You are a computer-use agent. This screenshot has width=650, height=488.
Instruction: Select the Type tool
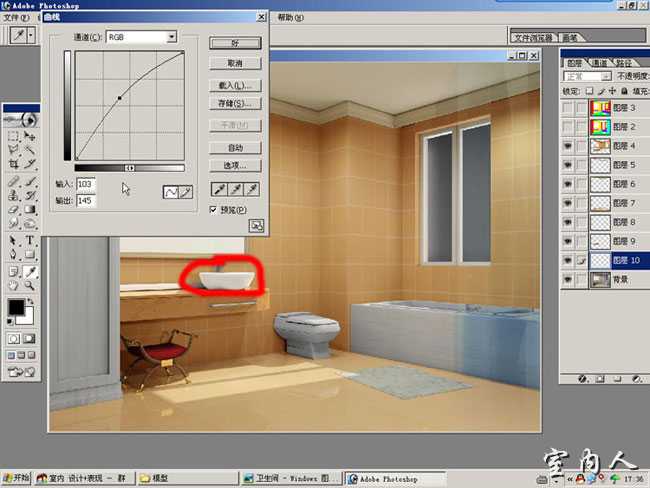point(29,240)
